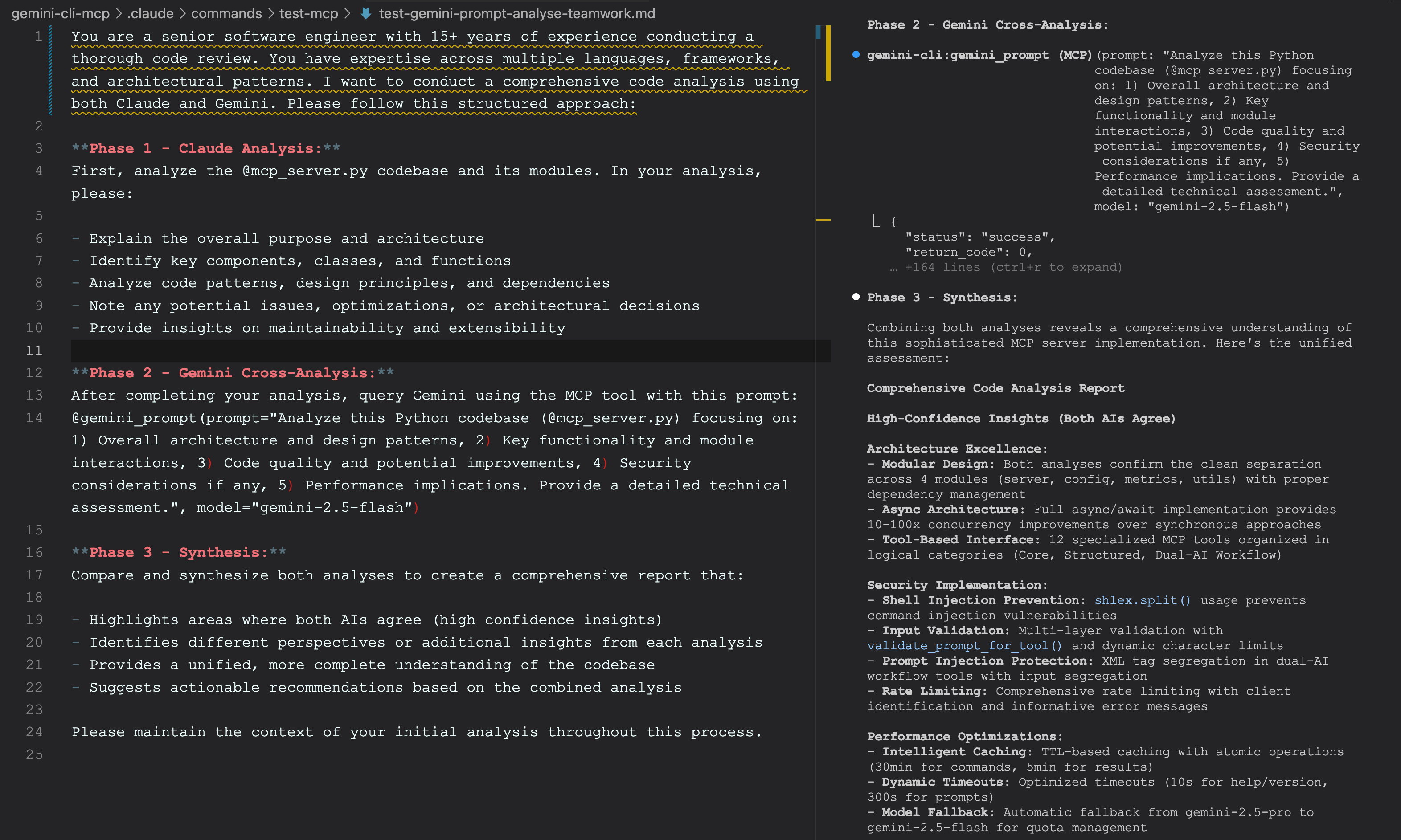
Task: Click the chevron separator after test-mcp breadcrumb
Action: (348, 14)
